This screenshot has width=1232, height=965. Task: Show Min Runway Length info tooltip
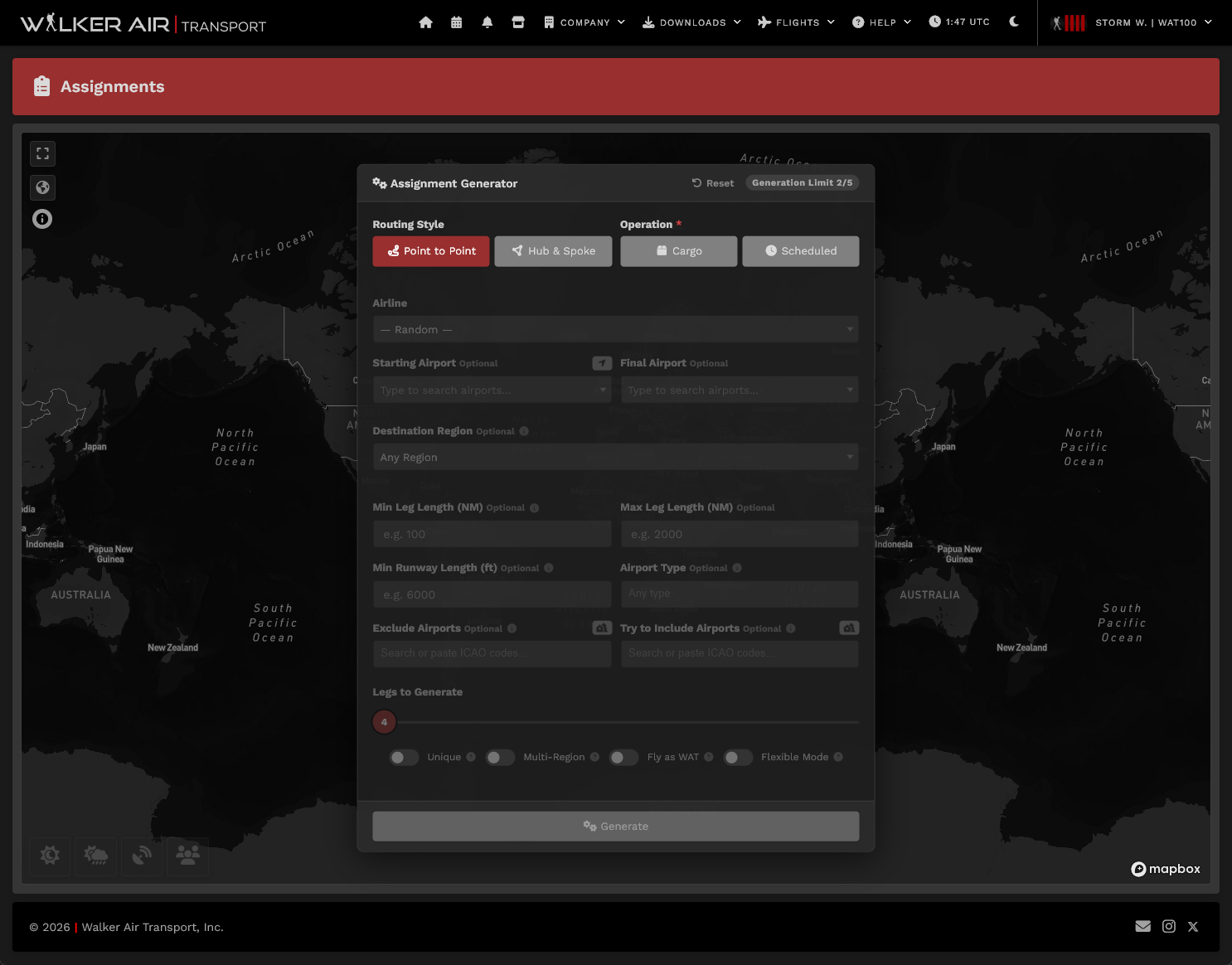pos(549,568)
